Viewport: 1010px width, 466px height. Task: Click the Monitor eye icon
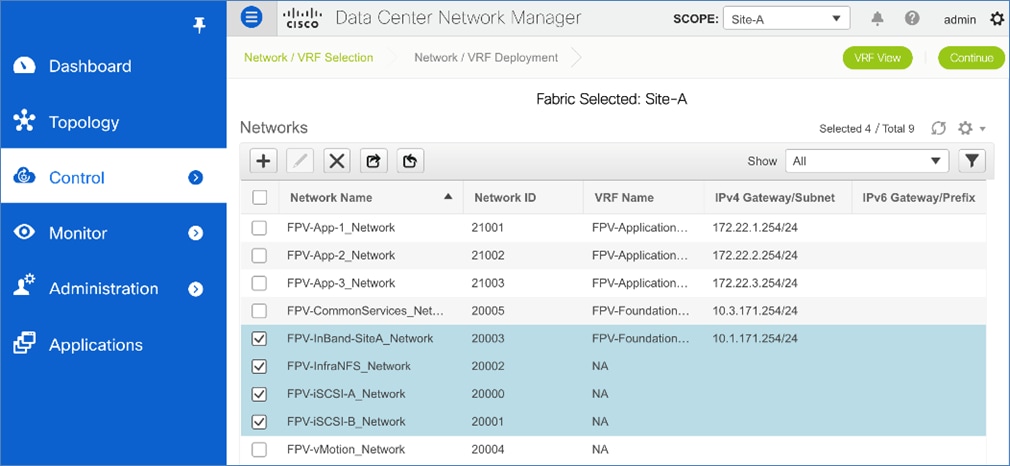24,232
